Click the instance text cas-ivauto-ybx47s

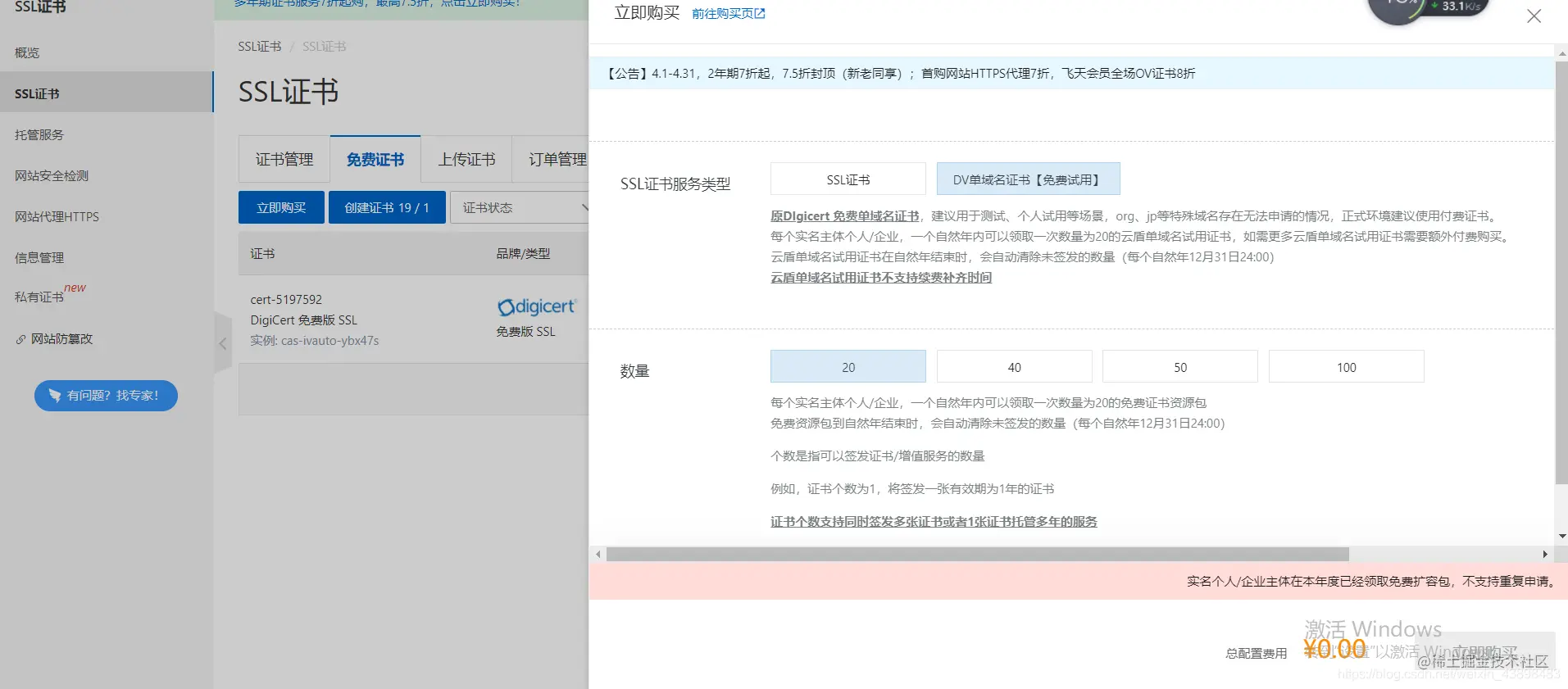click(x=330, y=341)
